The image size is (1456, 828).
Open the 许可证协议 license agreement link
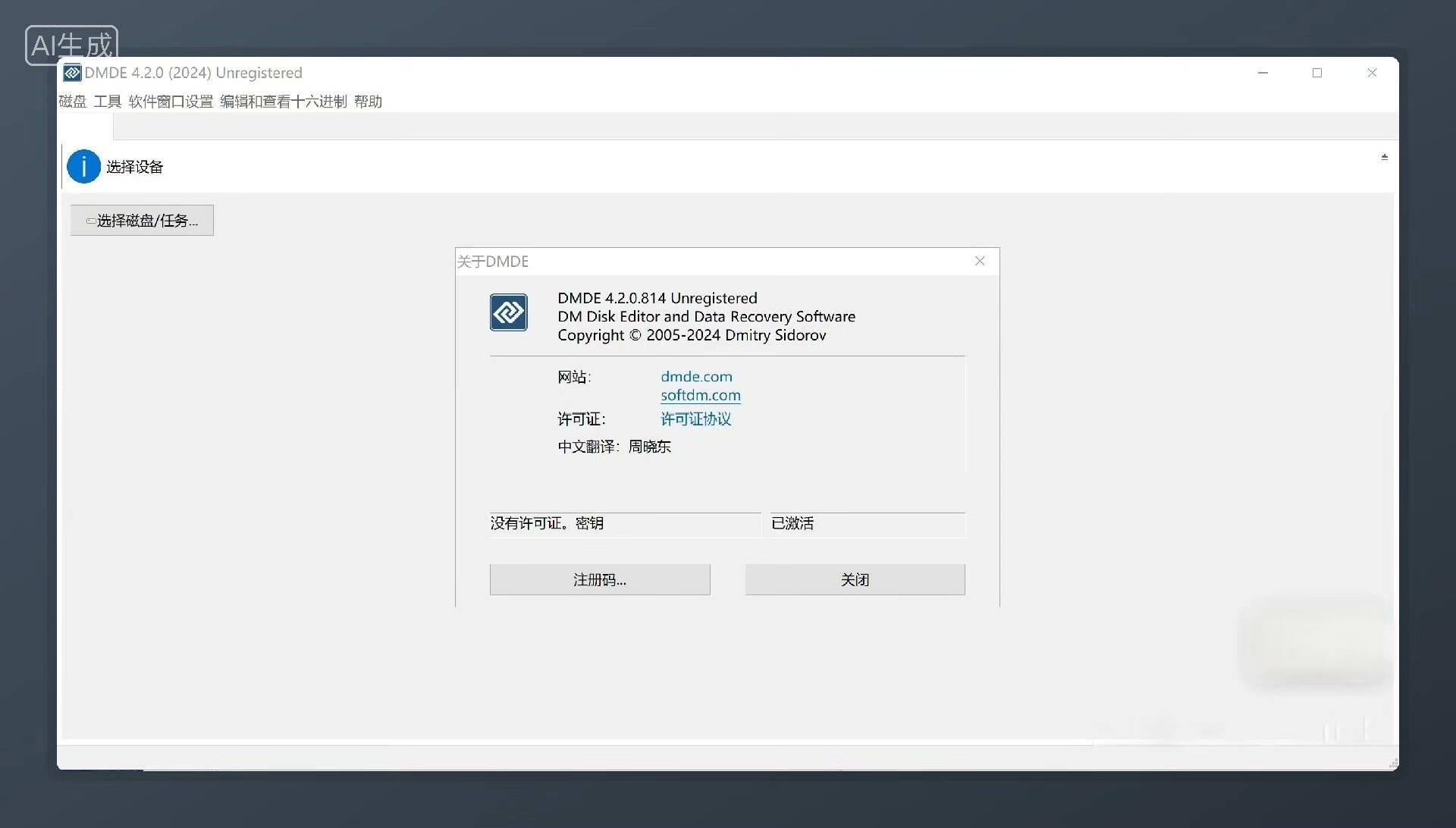click(x=695, y=419)
